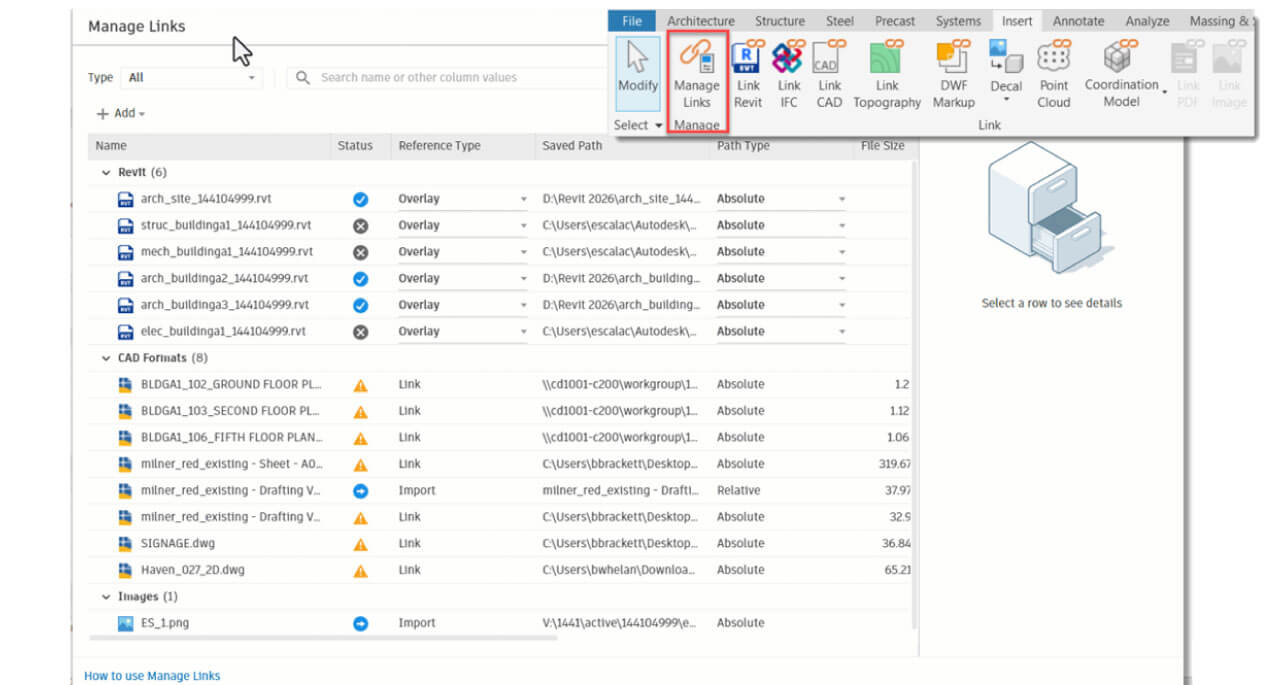
Task: Click the RVT file icon of arch_buildinga3_144104999.rvt
Action: (x=126, y=305)
